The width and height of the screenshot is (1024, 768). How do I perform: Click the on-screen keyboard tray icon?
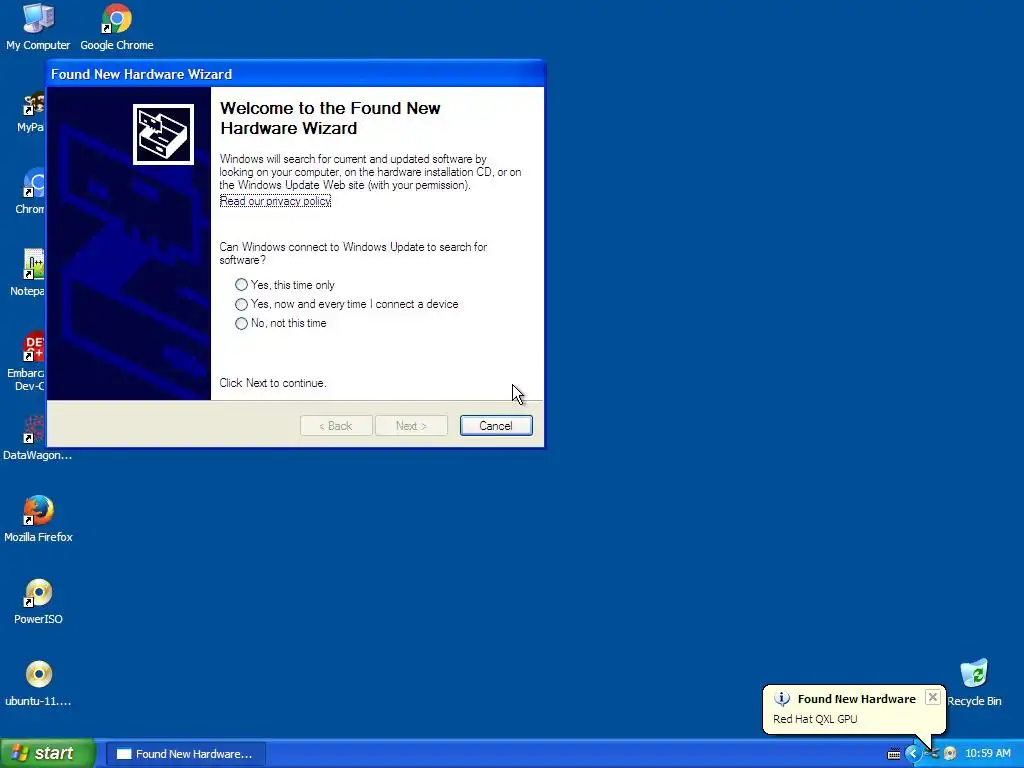point(893,754)
